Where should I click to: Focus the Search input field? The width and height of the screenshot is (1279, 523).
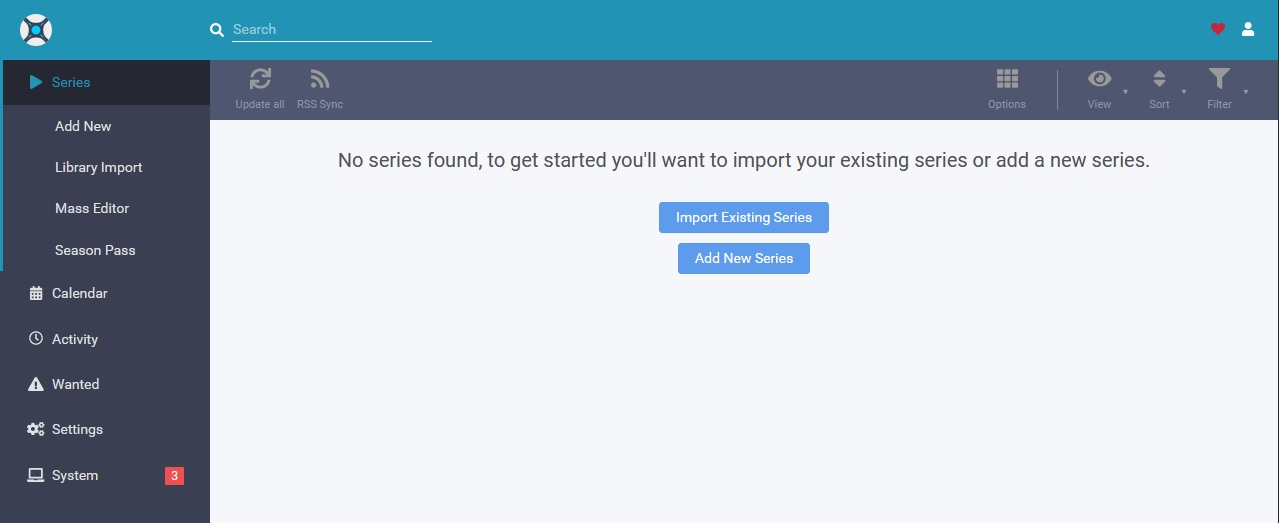(332, 30)
